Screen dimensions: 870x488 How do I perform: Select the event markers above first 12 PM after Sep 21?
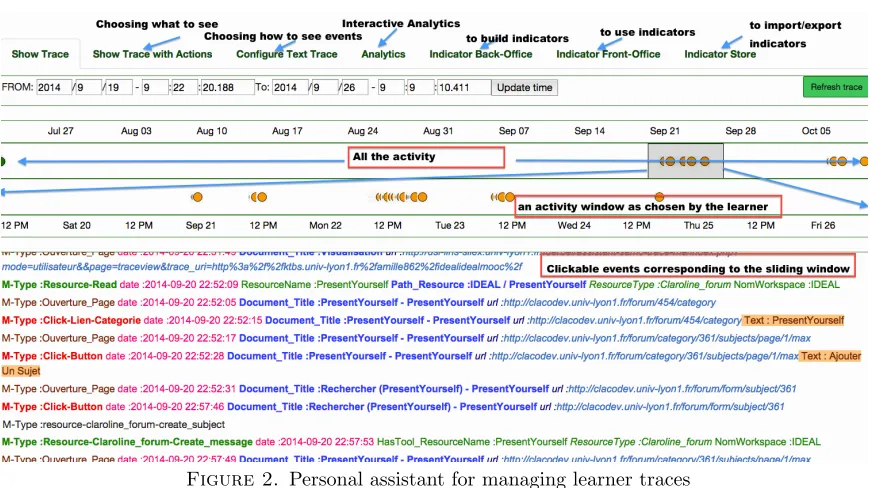pyautogui.click(x=259, y=197)
